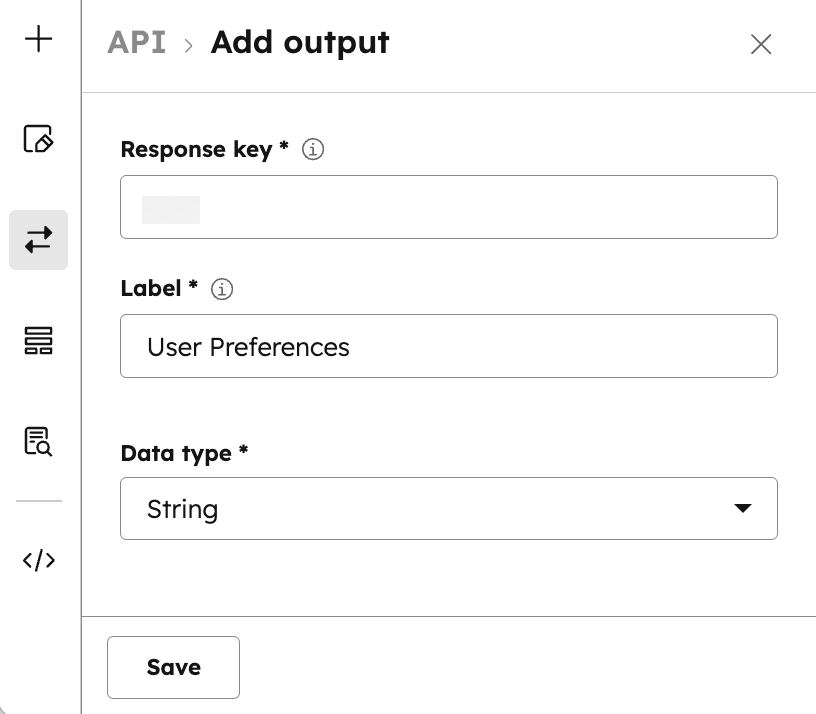The width and height of the screenshot is (816, 714).
Task: Open the Data type String dropdown
Action: pos(448,509)
